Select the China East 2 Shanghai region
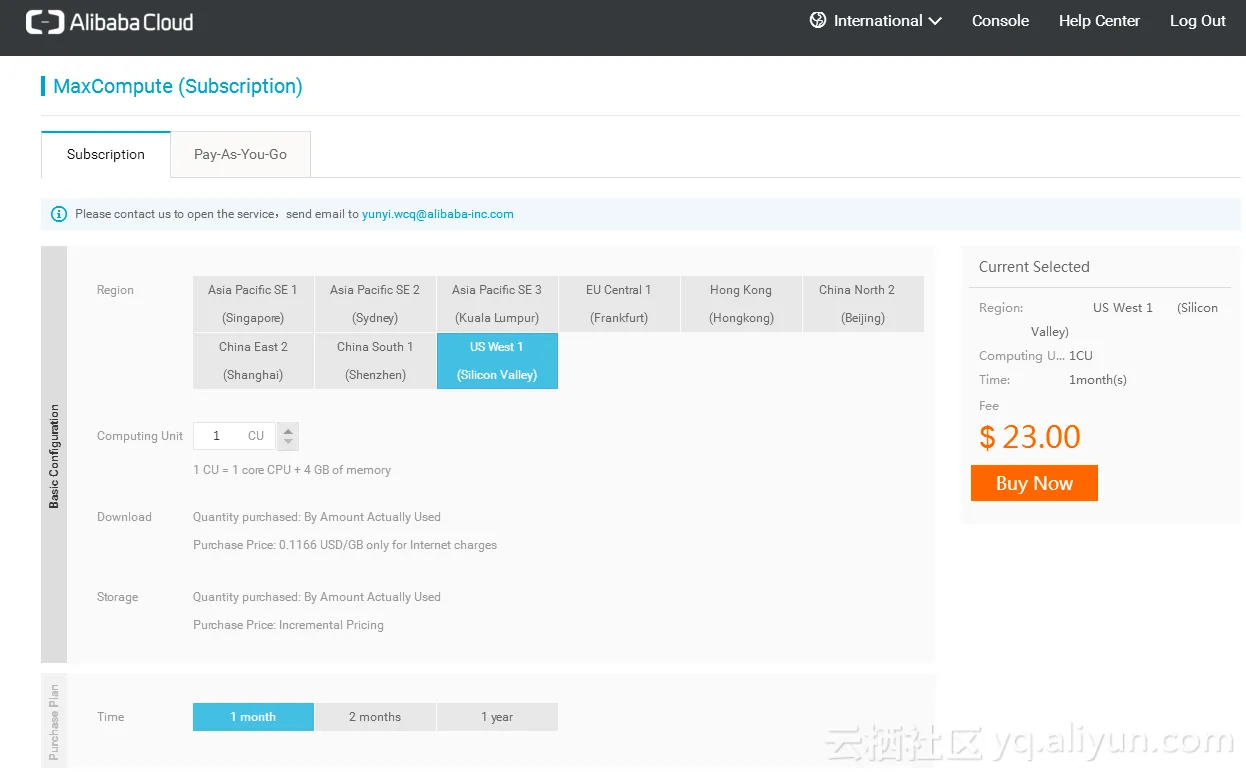The image size is (1246, 773). pos(253,361)
